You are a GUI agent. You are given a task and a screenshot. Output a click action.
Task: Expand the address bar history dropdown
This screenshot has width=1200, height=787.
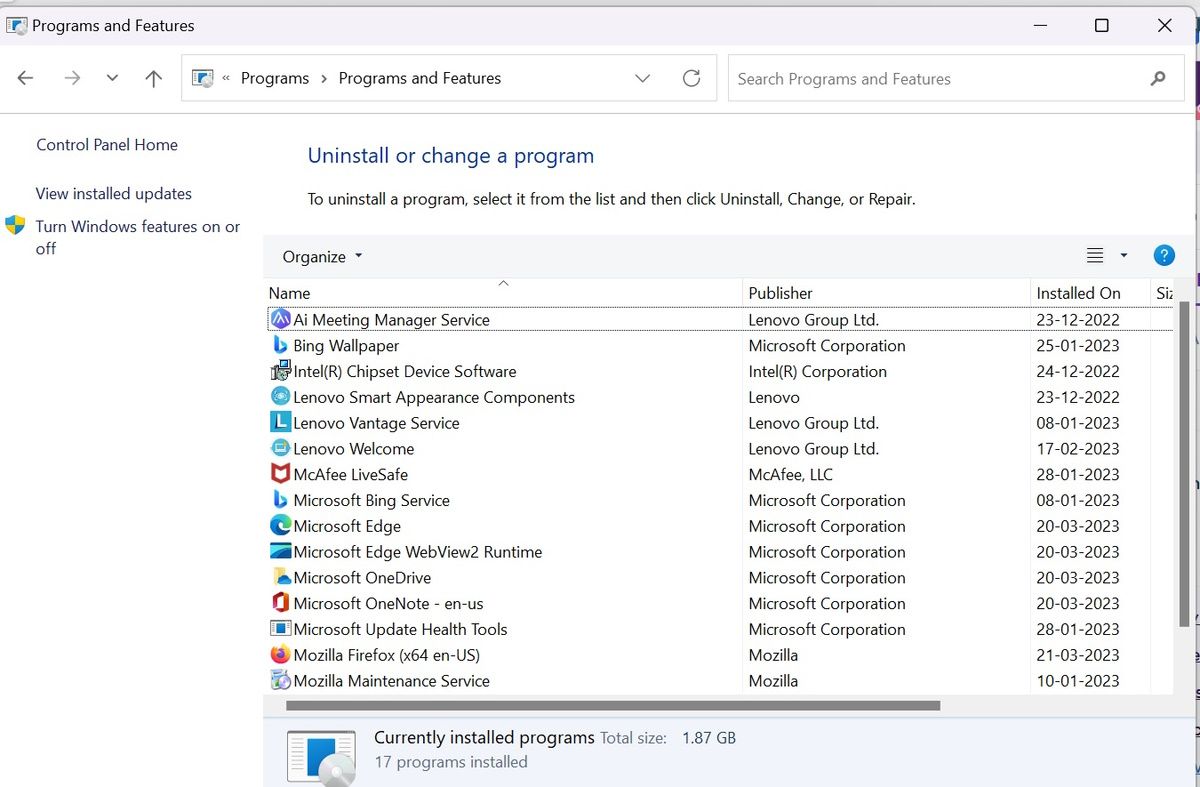643,78
